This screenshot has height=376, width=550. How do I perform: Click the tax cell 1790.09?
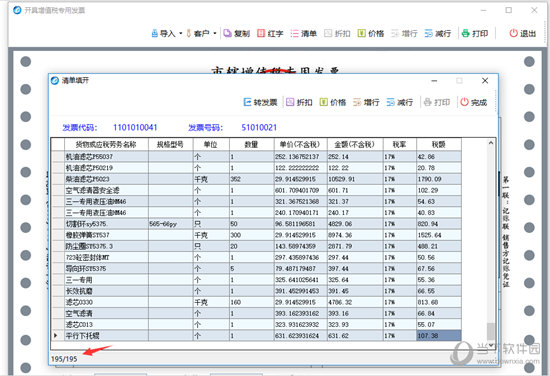439,179
